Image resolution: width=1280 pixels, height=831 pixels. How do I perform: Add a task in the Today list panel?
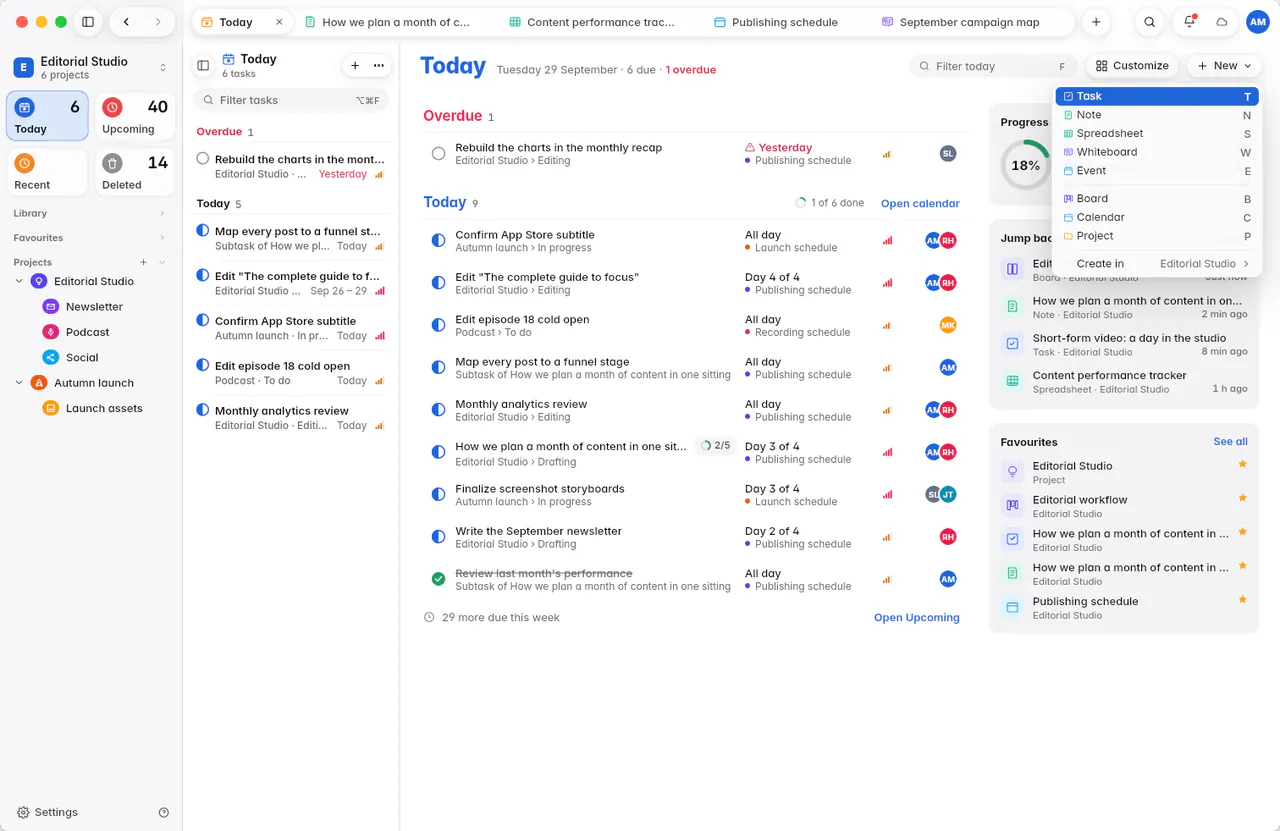coord(355,65)
